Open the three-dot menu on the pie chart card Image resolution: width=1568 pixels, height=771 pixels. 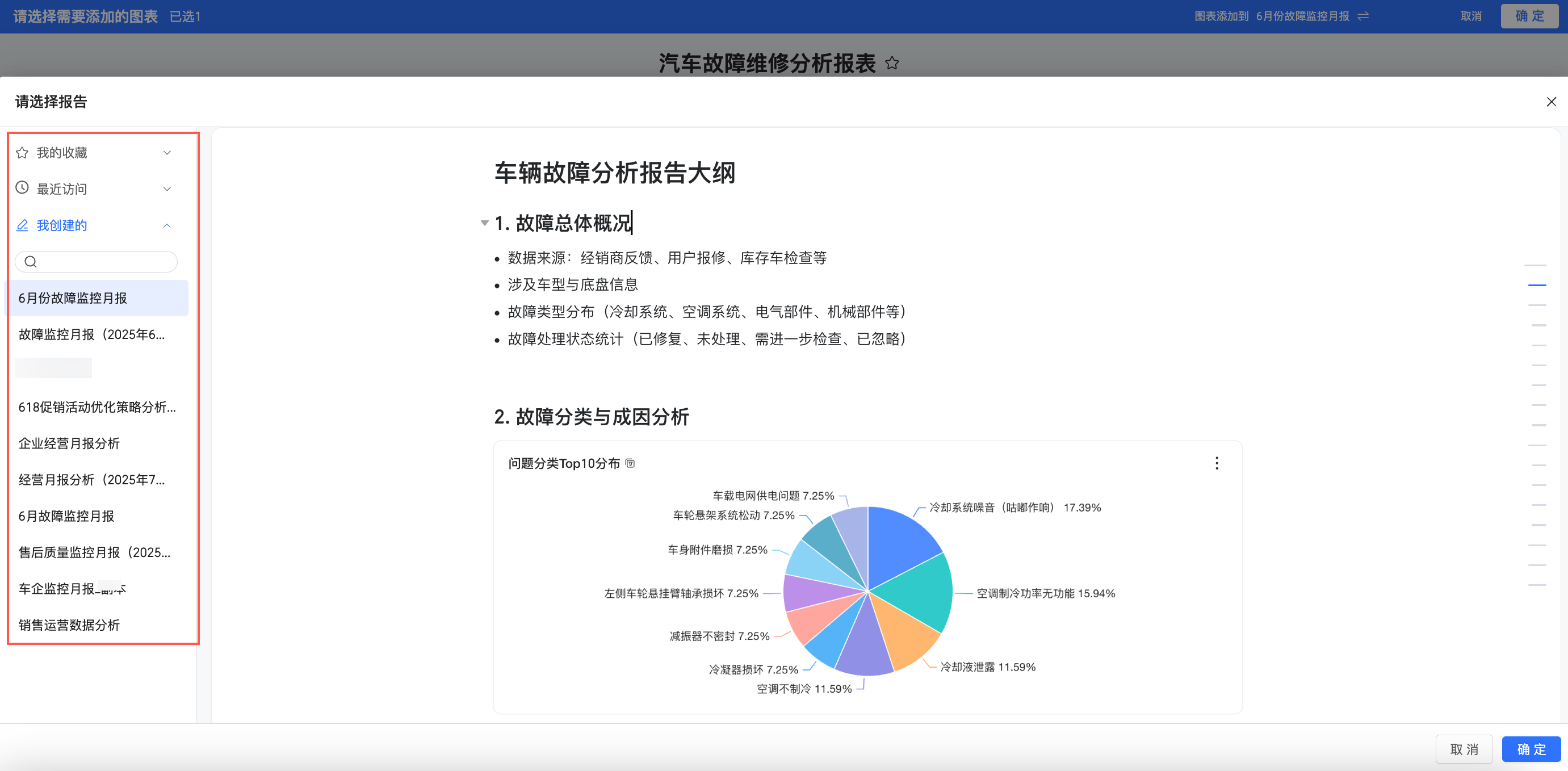click(1216, 463)
